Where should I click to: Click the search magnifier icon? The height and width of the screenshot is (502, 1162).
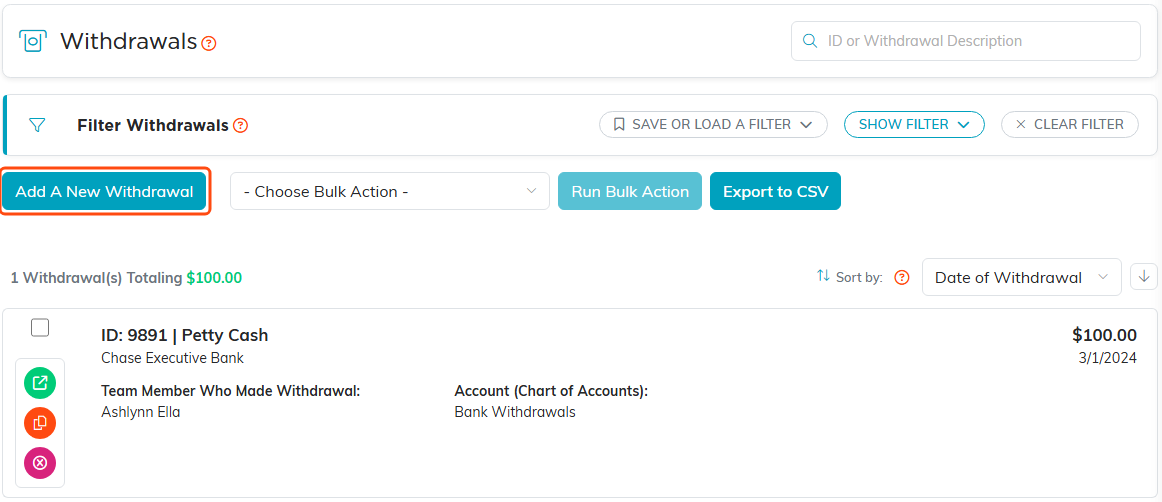(811, 41)
